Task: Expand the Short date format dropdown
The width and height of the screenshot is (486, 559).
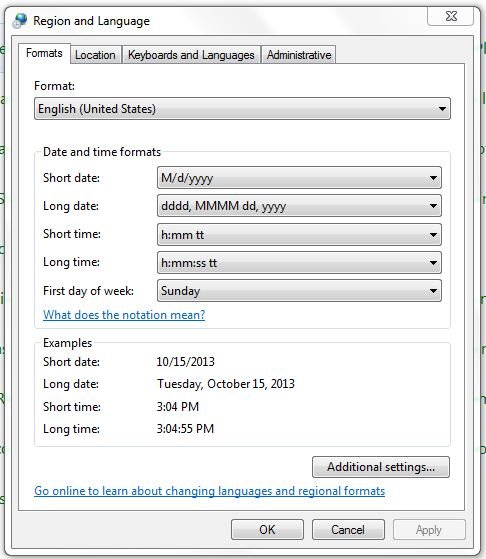Action: coord(299,178)
